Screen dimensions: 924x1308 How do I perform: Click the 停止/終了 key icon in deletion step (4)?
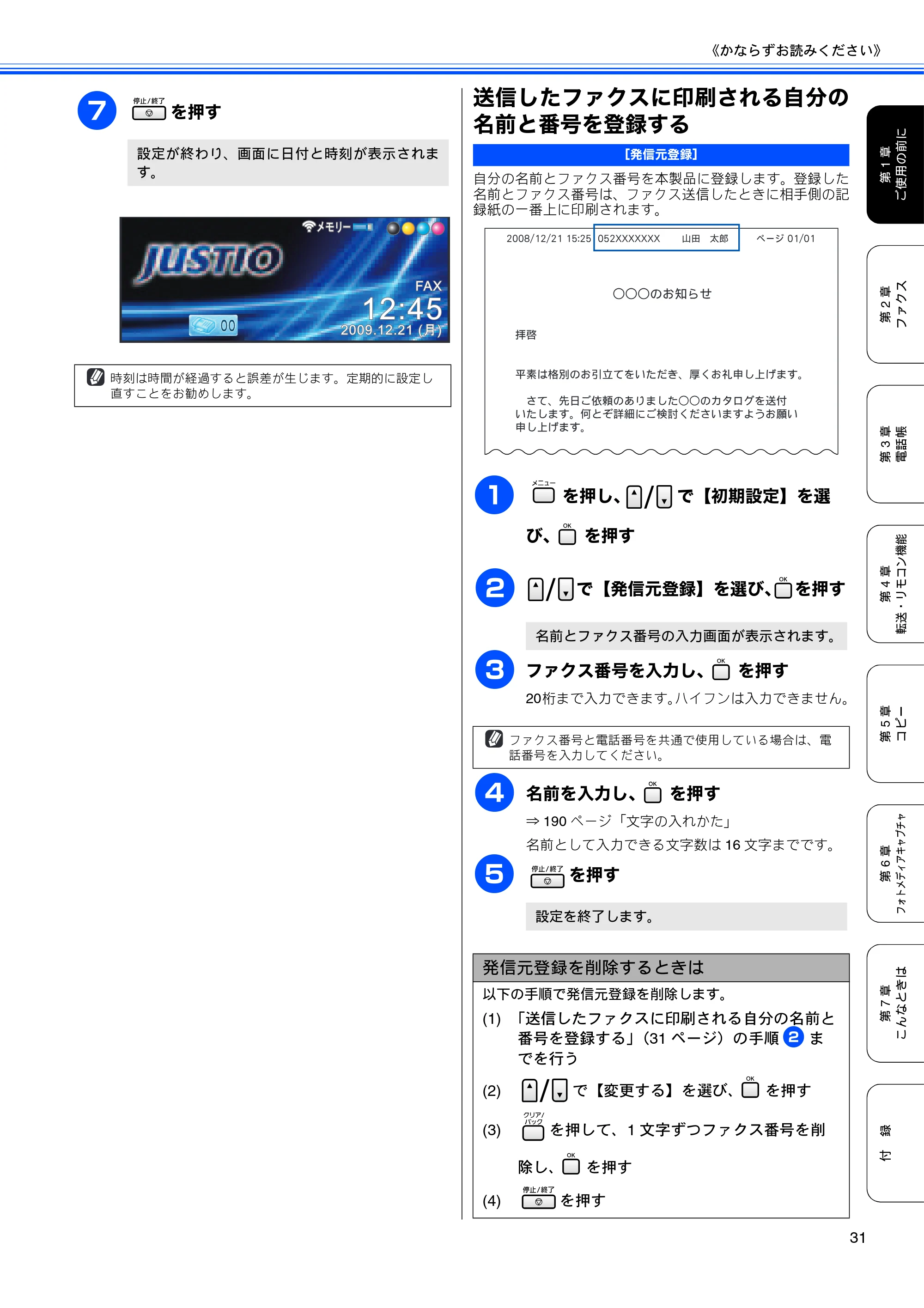(538, 1197)
